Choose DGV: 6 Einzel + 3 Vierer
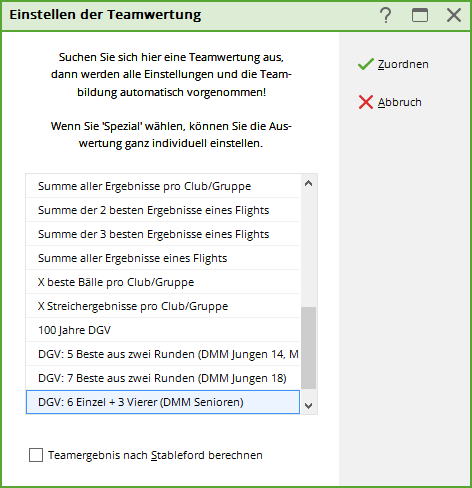This screenshot has width=472, height=488. click(x=163, y=402)
